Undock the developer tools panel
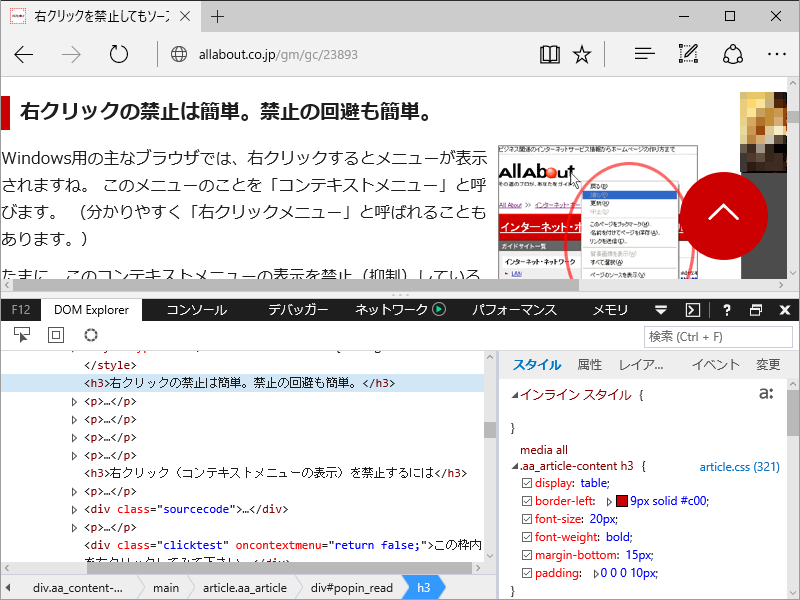Viewport: 800px width, 600px height. (756, 310)
